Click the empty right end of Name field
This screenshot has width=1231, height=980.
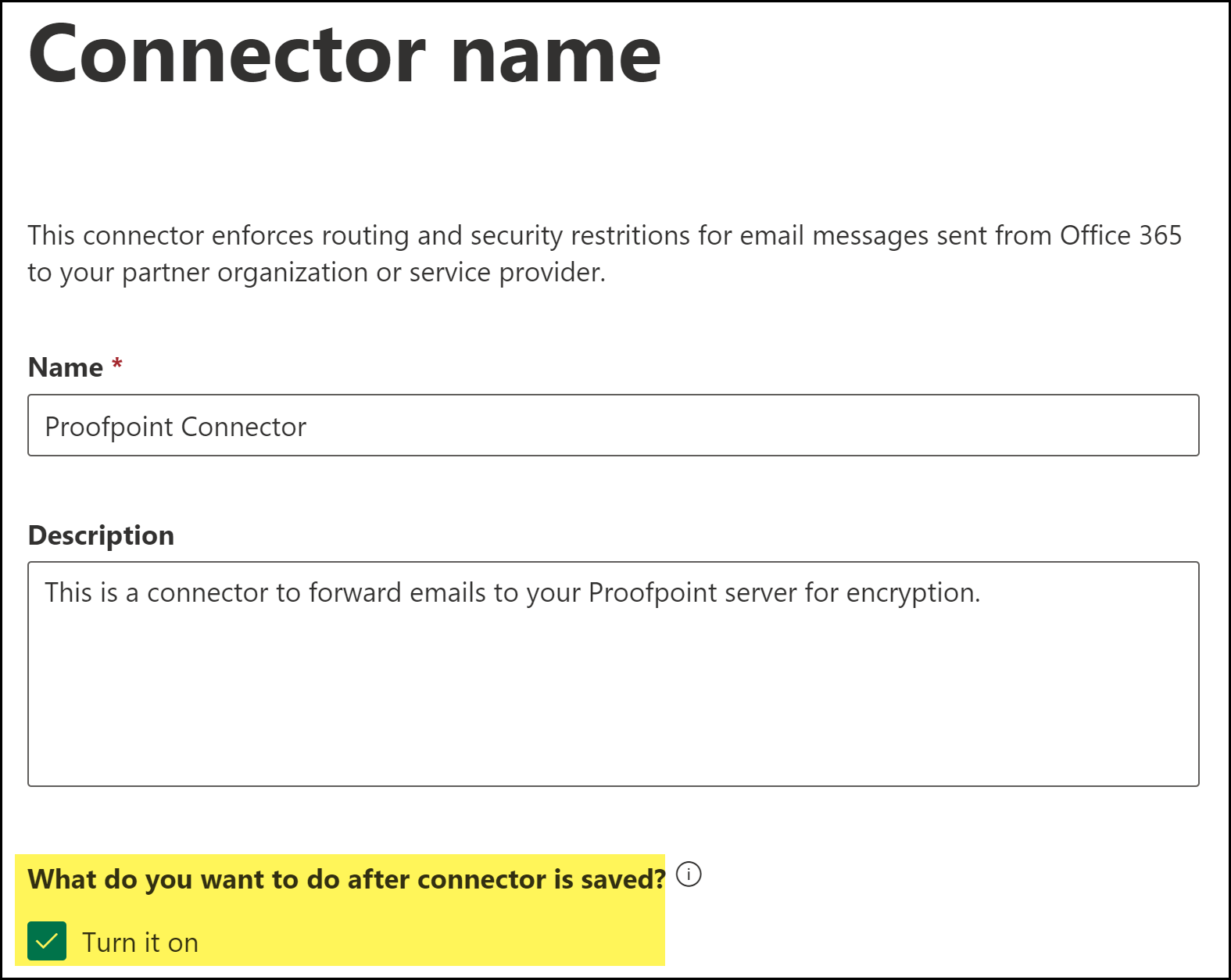pyautogui.click(x=1094, y=425)
